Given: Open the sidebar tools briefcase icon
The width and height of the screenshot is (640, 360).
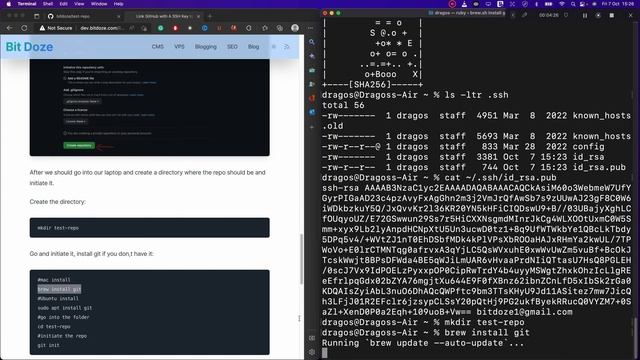Looking at the screenshot, I should click(x=312, y=70).
